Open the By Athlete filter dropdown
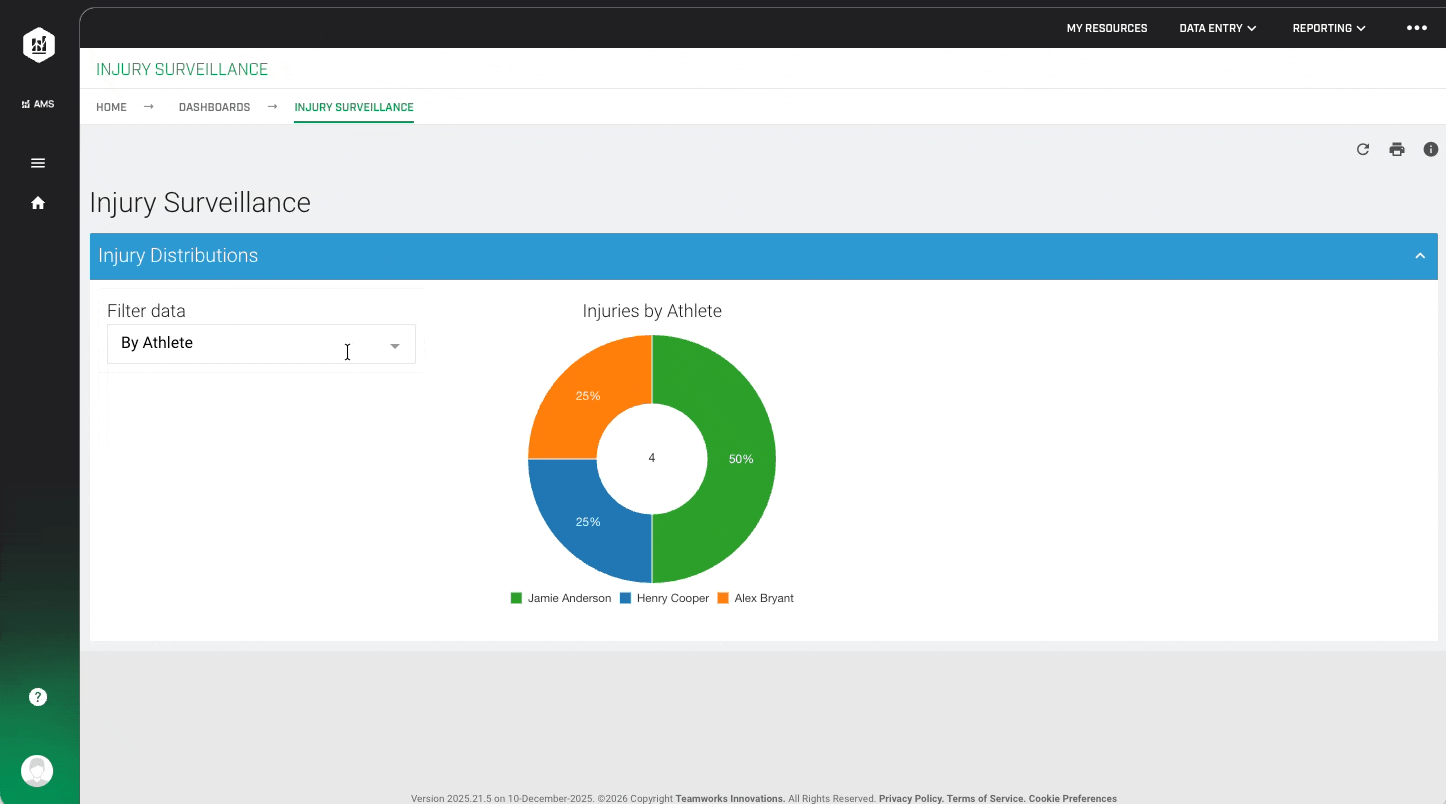The width and height of the screenshot is (1446, 804). pos(261,343)
